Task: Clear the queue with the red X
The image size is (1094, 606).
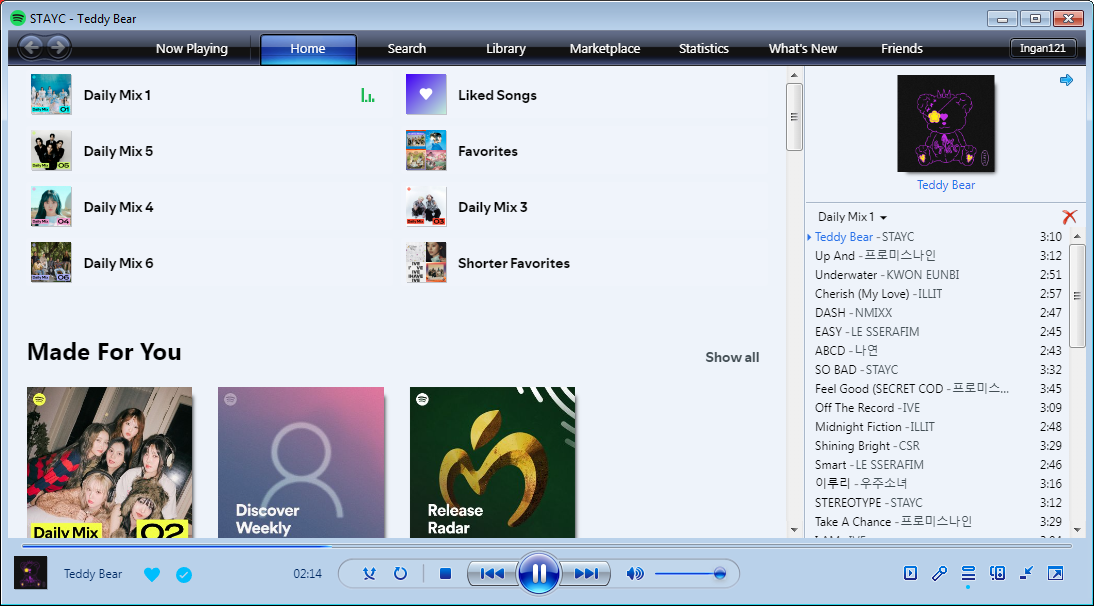Action: tap(1069, 217)
